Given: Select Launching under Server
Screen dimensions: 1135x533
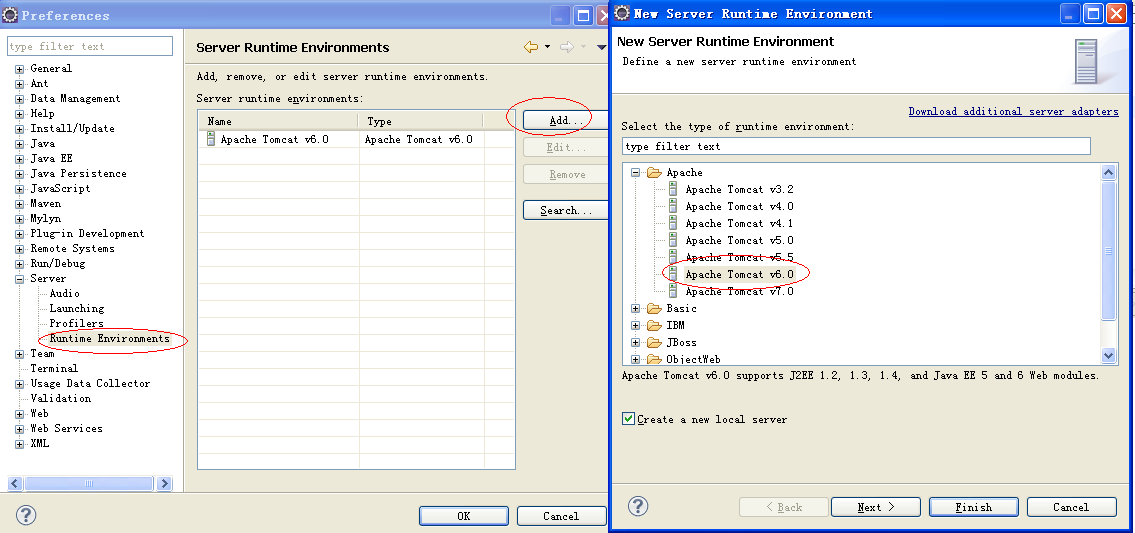Looking at the screenshot, I should (77, 309).
